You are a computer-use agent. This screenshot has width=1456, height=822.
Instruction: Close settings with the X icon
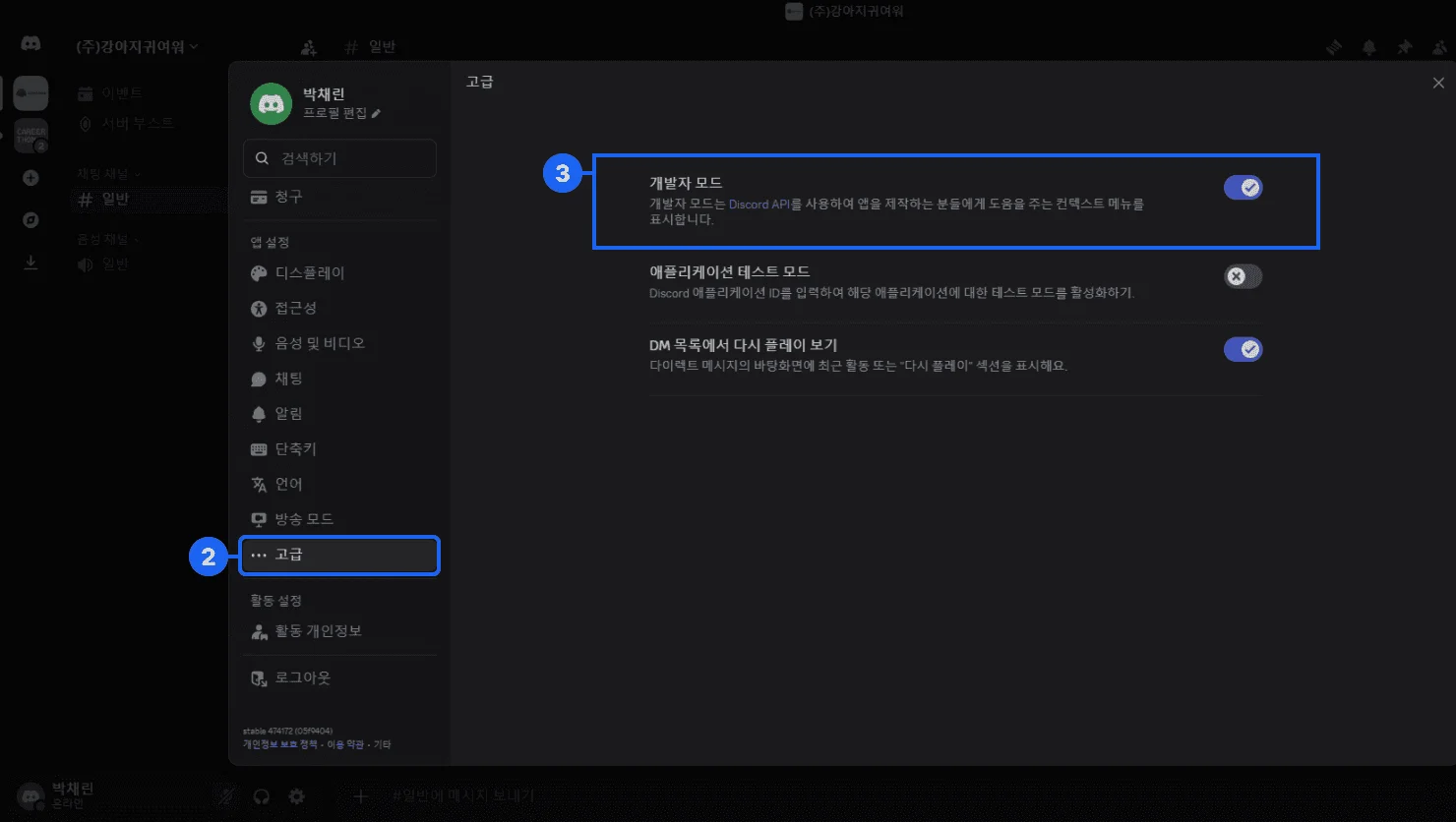tap(1438, 84)
